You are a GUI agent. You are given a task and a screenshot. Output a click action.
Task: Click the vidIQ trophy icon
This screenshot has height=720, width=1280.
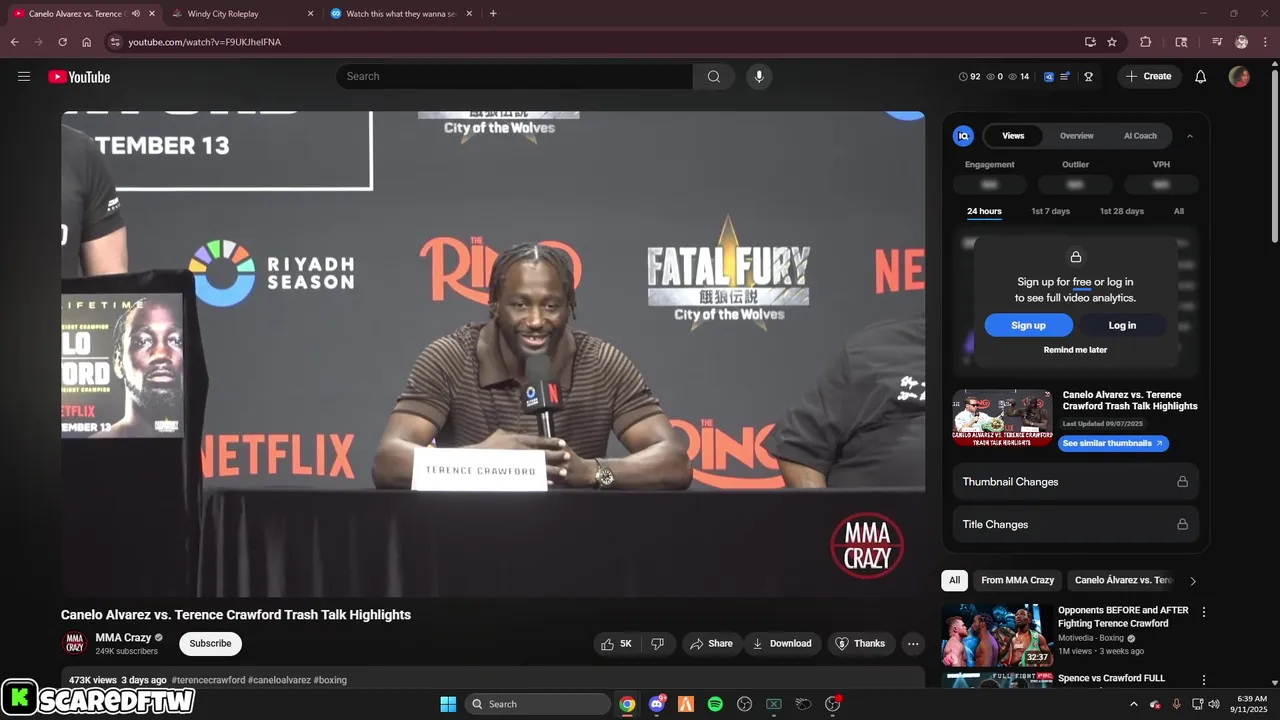coord(1088,76)
